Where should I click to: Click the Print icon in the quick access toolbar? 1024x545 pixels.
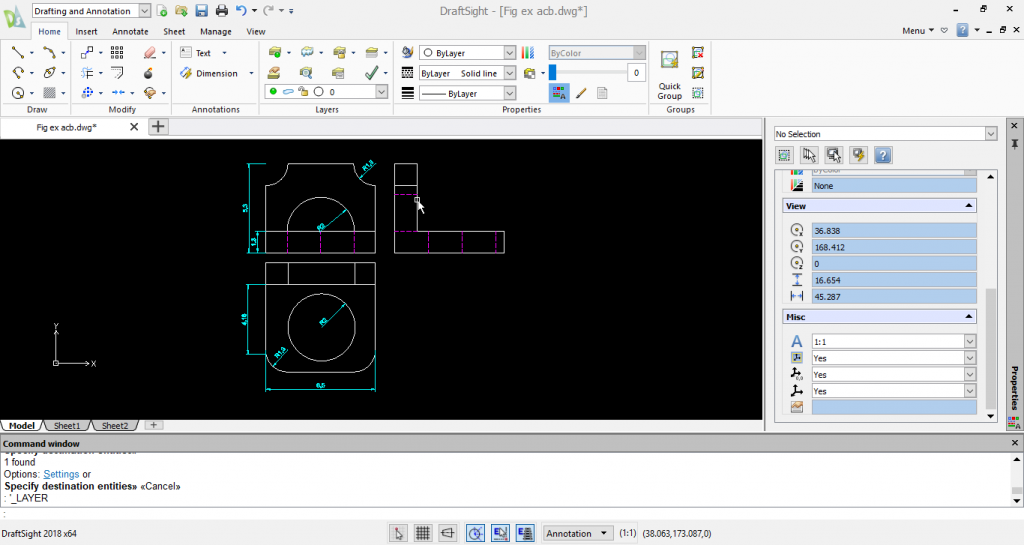click(x=221, y=10)
